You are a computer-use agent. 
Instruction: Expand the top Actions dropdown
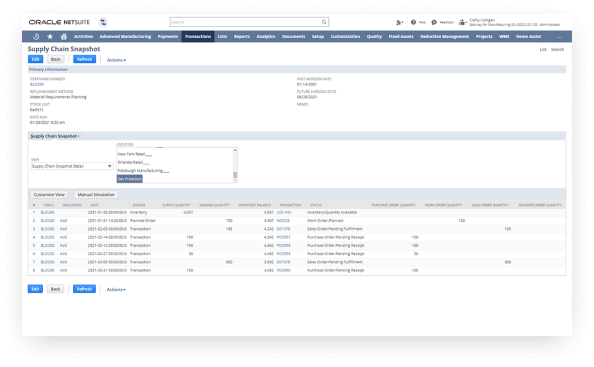116,60
